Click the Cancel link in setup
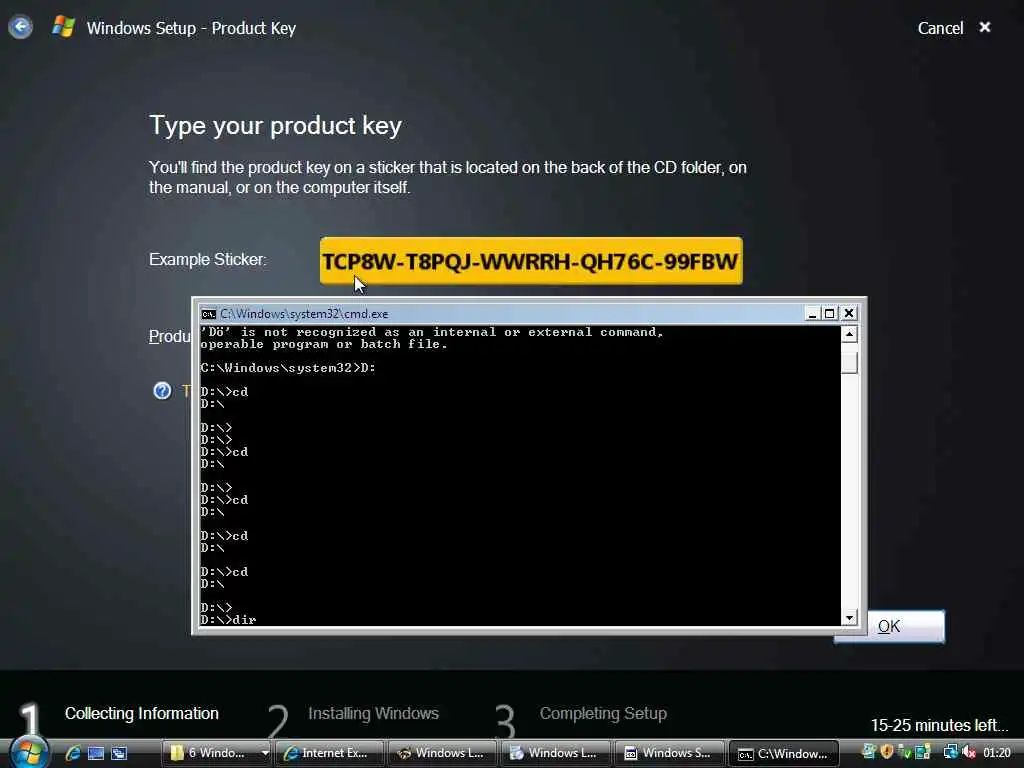This screenshot has height=768, width=1024. point(940,28)
